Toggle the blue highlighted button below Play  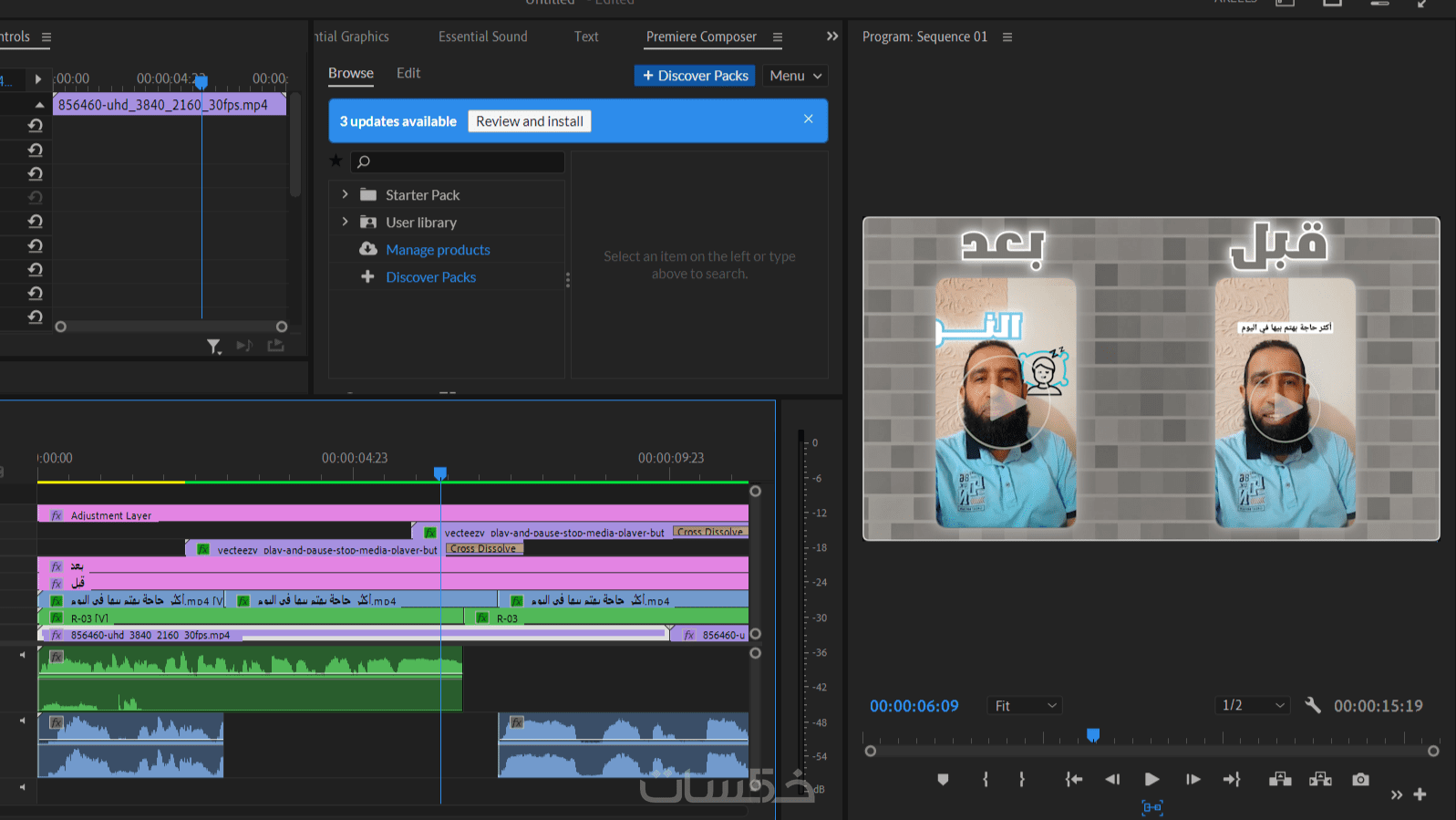point(1152,807)
